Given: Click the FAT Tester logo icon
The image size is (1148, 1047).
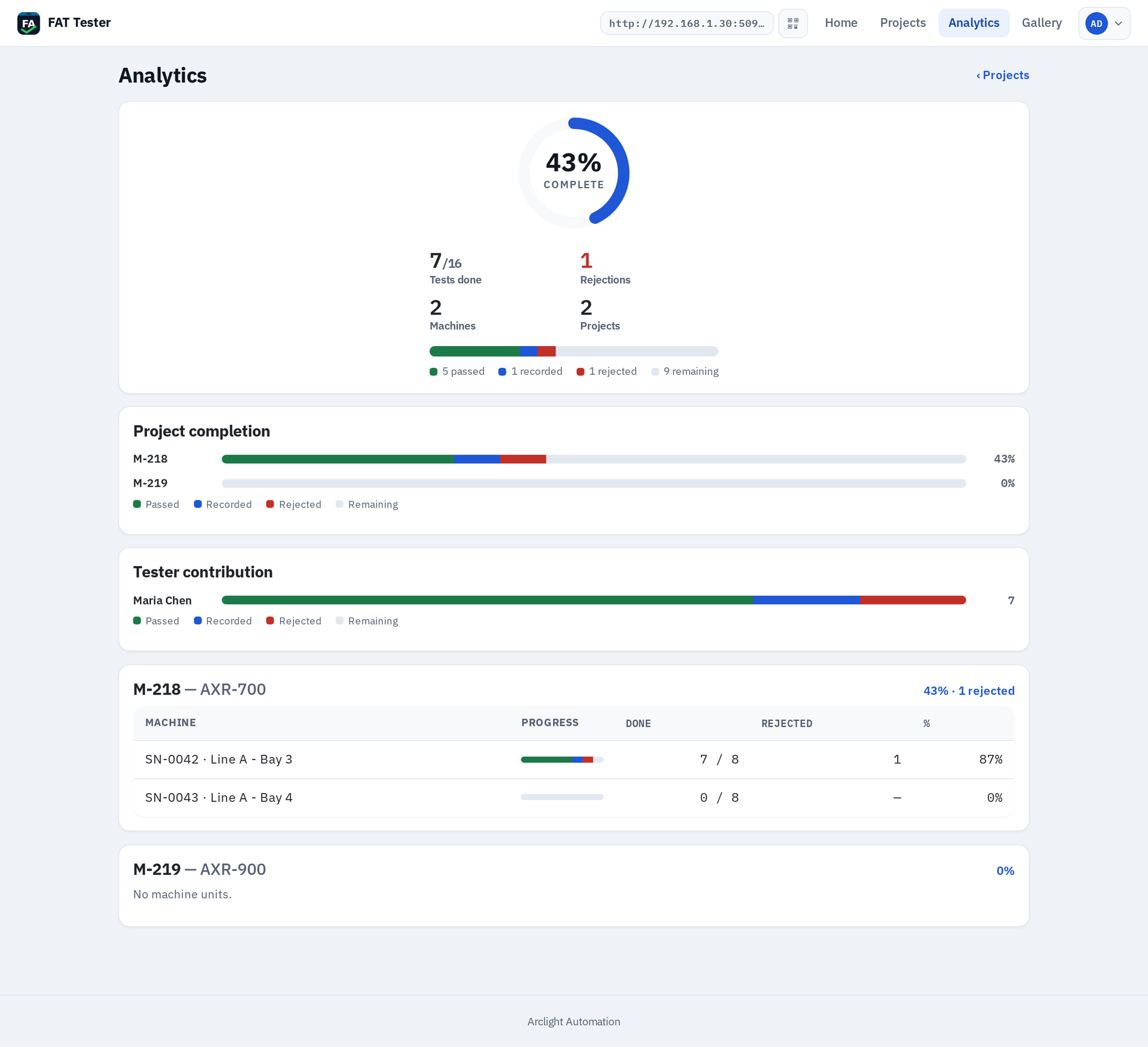Looking at the screenshot, I should click(29, 23).
